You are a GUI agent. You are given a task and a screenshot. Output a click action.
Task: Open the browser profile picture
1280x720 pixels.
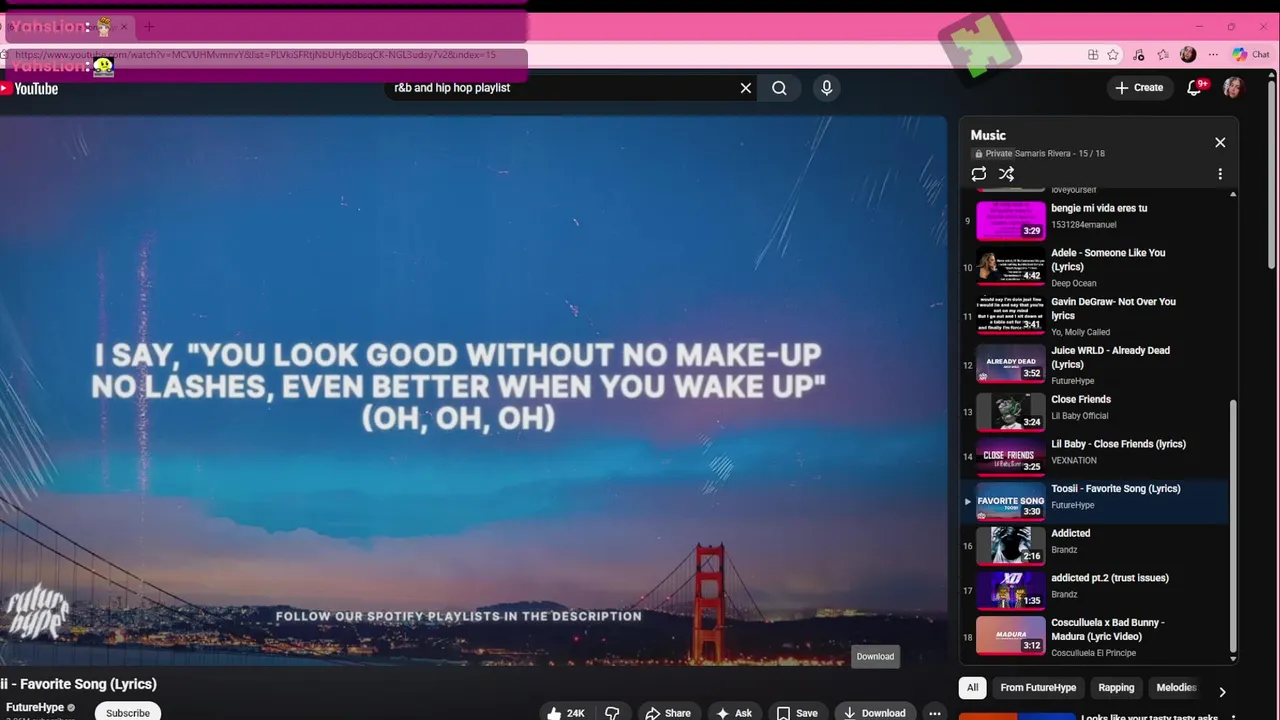[x=1188, y=55]
